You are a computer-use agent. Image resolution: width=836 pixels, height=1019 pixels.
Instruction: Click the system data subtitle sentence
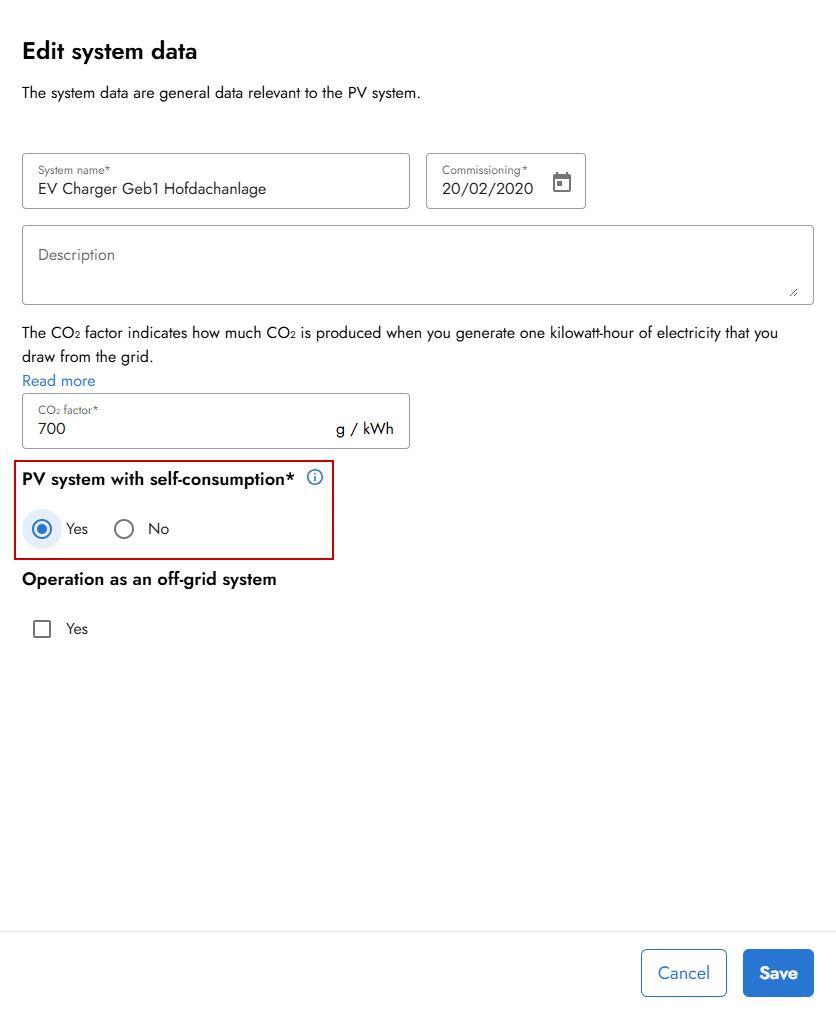[x=221, y=93]
